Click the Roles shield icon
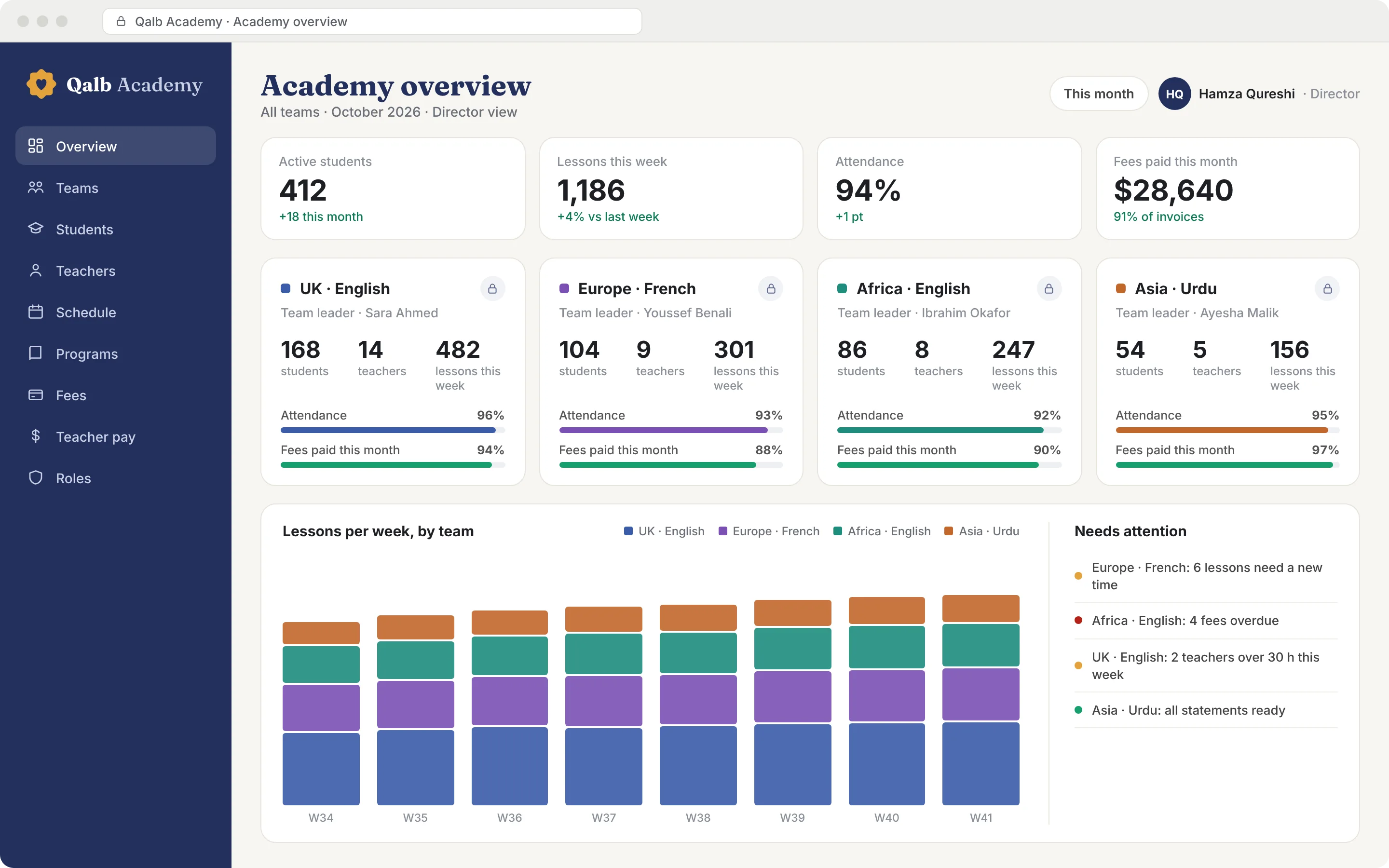Screen dimensions: 1389x868 pyautogui.click(x=36, y=477)
